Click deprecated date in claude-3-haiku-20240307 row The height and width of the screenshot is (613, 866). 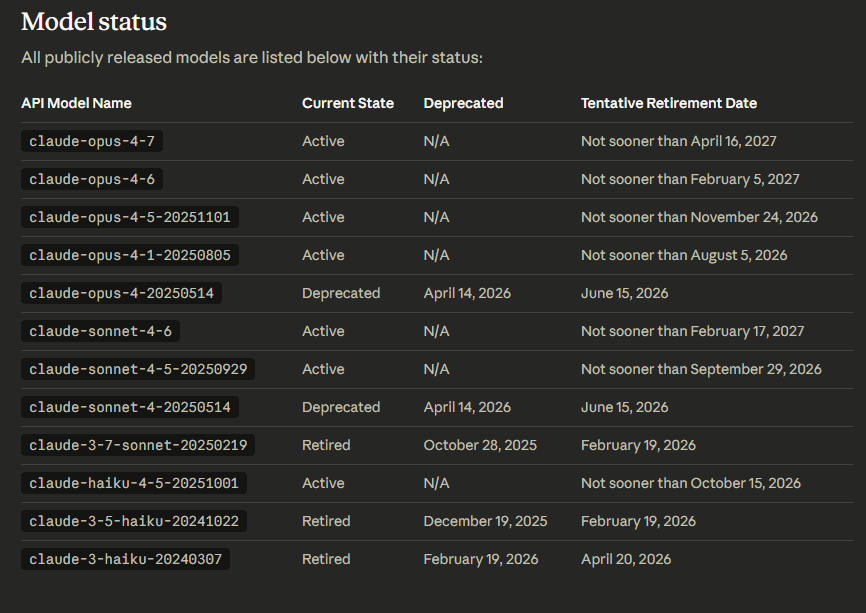tap(481, 559)
